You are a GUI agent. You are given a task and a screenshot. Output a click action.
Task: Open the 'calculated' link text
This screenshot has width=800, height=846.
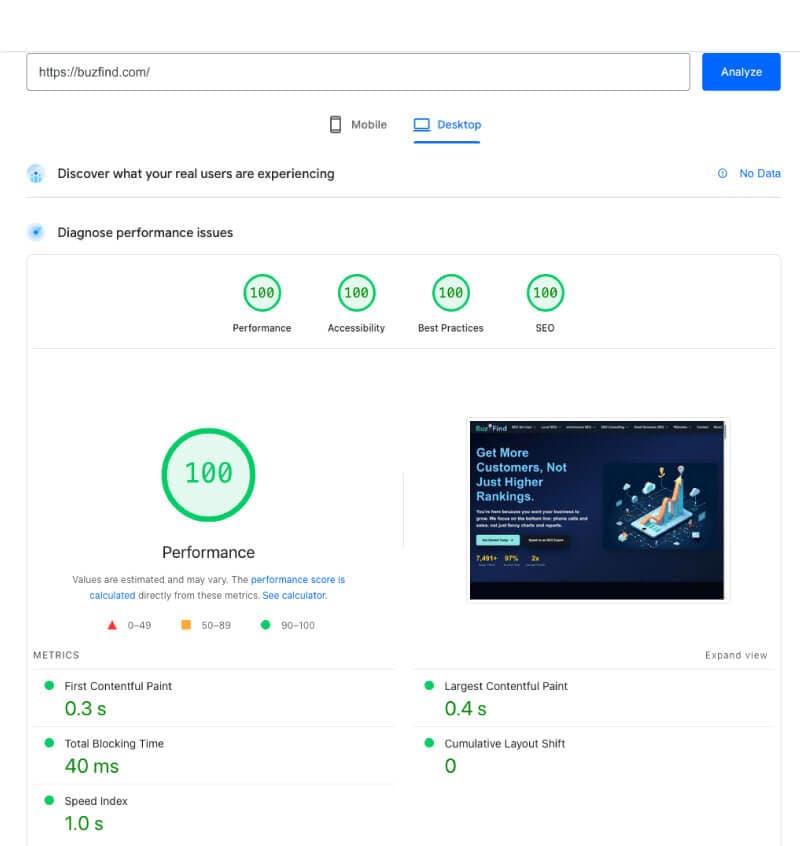tap(112, 595)
